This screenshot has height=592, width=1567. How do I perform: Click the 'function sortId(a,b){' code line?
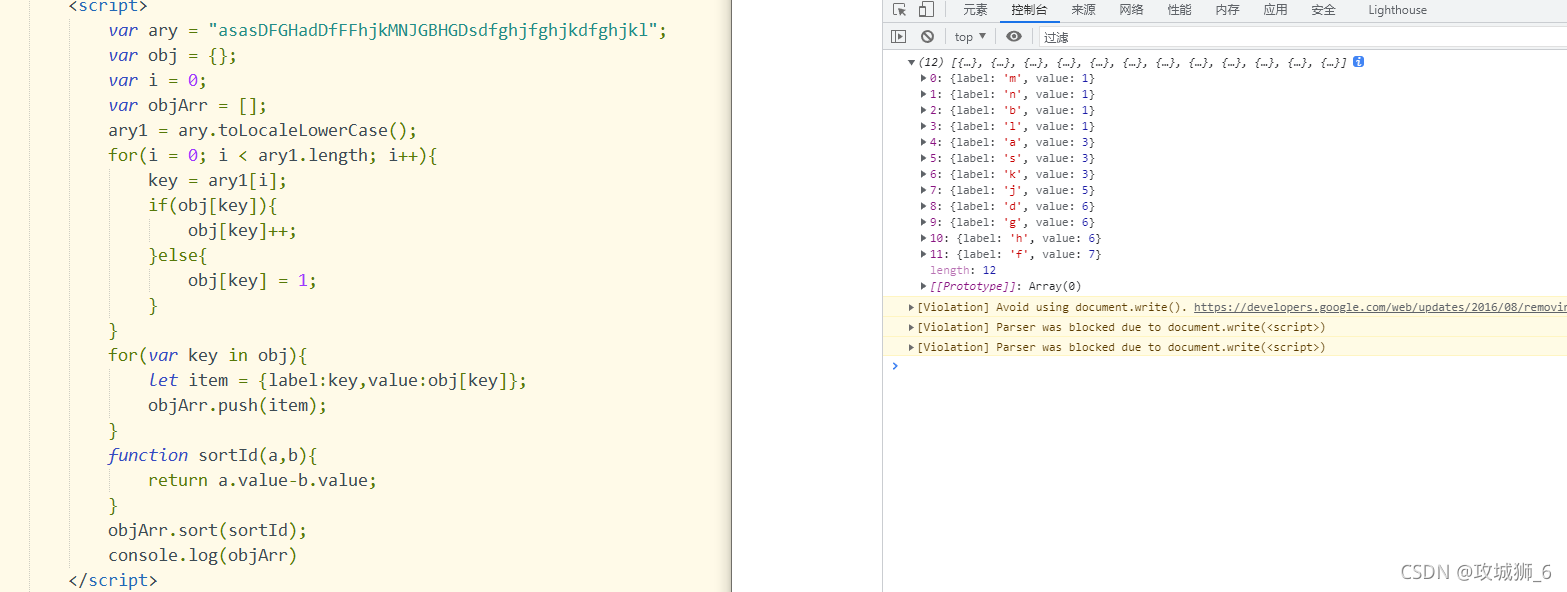(213, 455)
